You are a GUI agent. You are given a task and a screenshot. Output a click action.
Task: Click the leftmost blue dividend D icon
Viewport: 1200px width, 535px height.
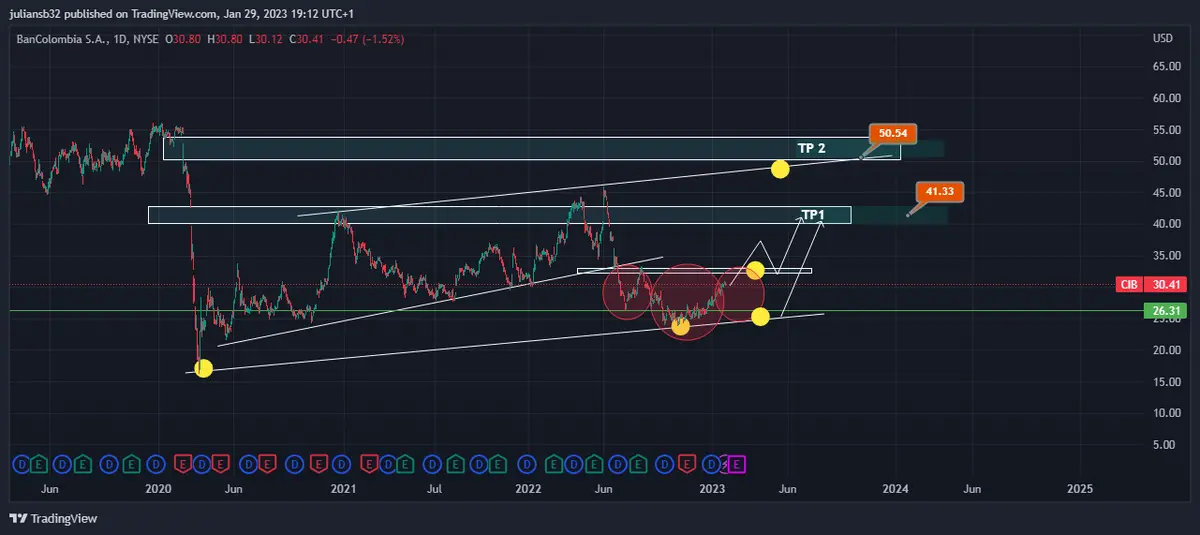click(20, 464)
